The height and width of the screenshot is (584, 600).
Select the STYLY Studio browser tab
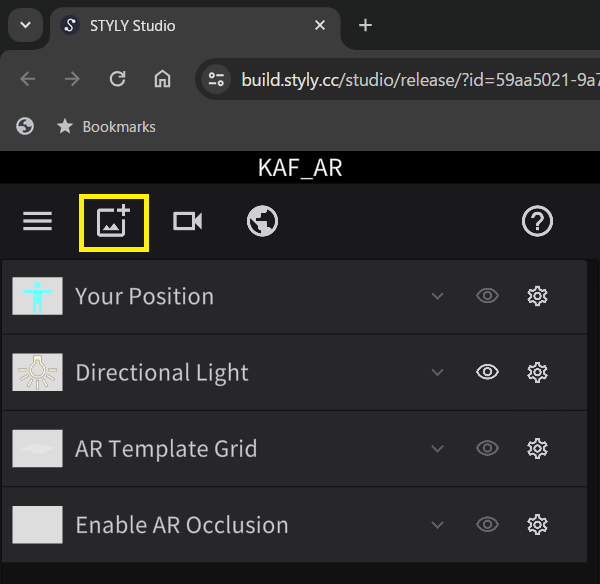pyautogui.click(x=180, y=26)
